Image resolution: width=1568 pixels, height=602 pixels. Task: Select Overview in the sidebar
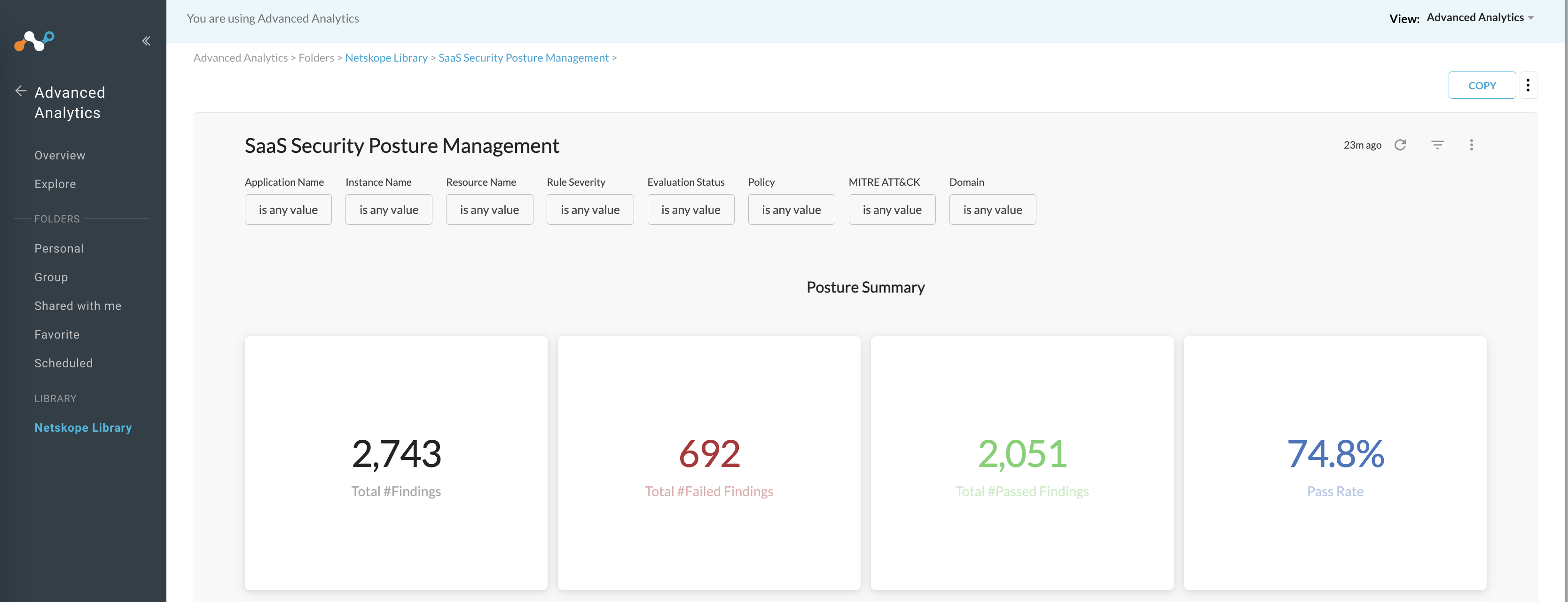click(60, 155)
